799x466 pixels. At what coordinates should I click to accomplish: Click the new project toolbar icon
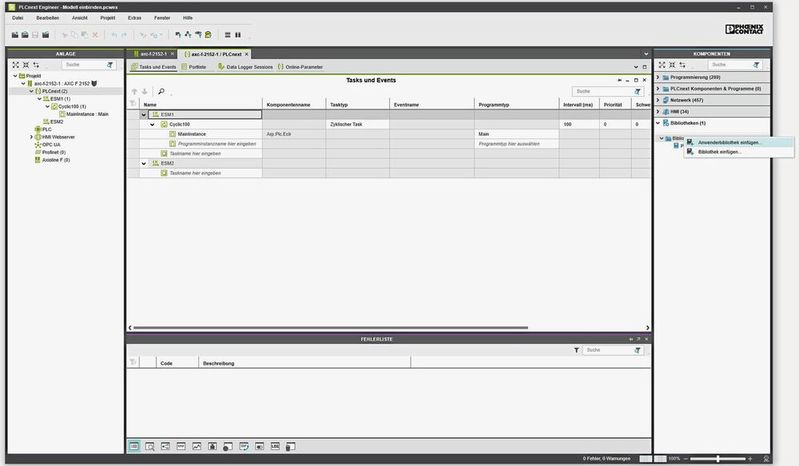[x=15, y=35]
